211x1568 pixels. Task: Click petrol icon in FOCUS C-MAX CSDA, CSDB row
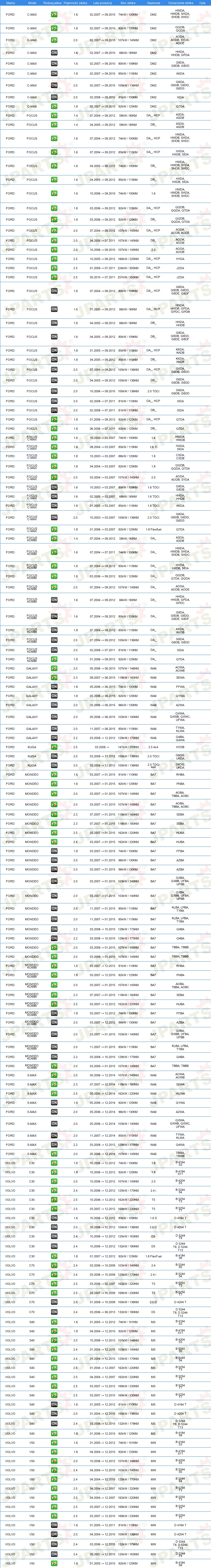(x=54, y=456)
